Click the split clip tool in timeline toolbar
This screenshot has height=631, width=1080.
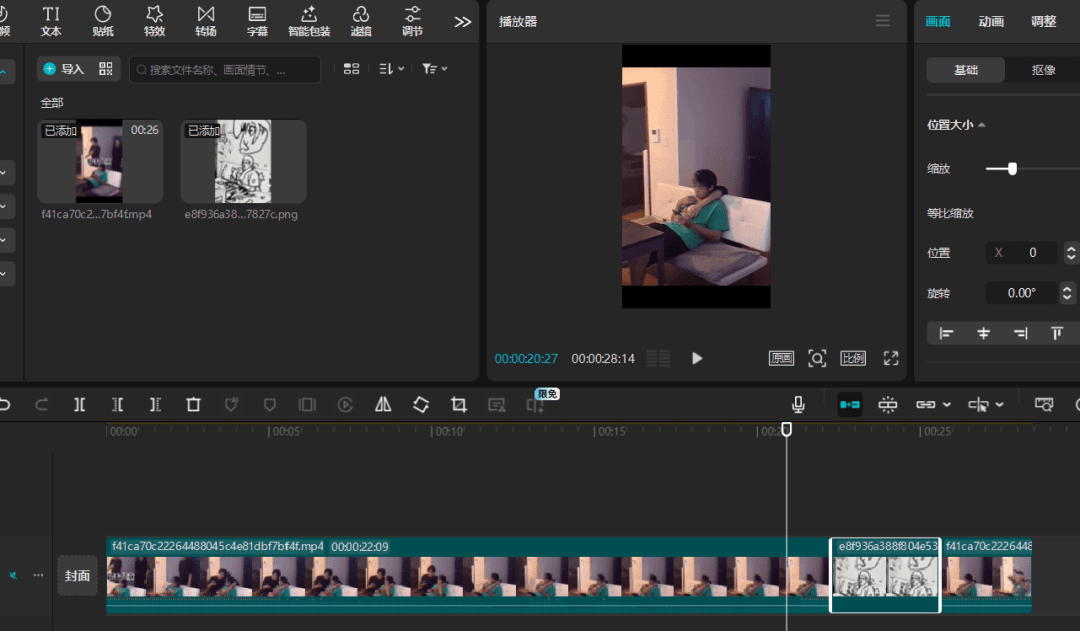[x=79, y=405]
